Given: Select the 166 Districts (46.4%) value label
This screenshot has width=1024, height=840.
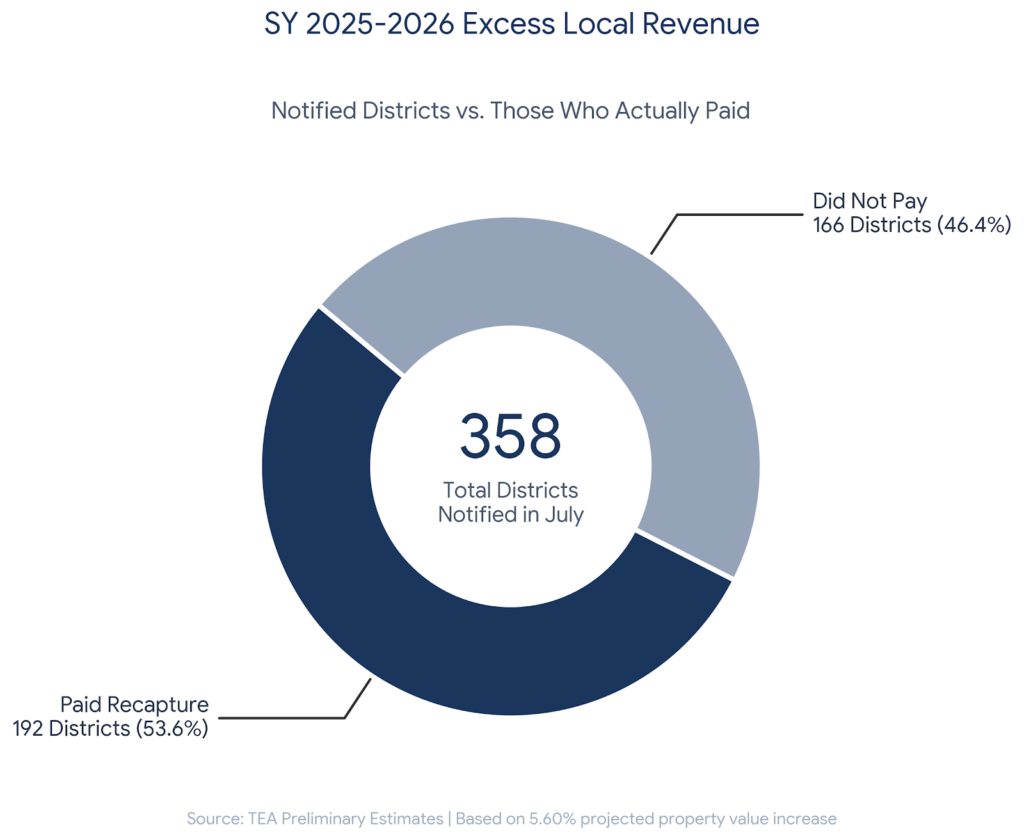Looking at the screenshot, I should point(912,226).
